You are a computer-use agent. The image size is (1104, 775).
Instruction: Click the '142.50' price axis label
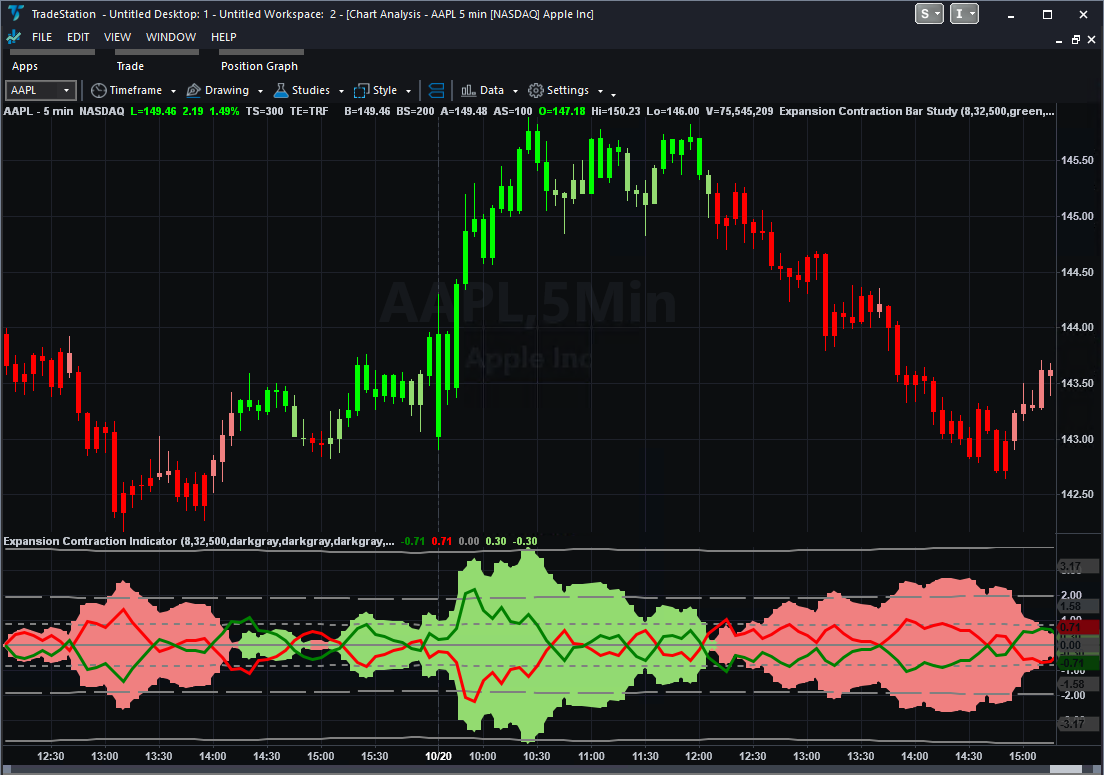pyautogui.click(x=1077, y=494)
